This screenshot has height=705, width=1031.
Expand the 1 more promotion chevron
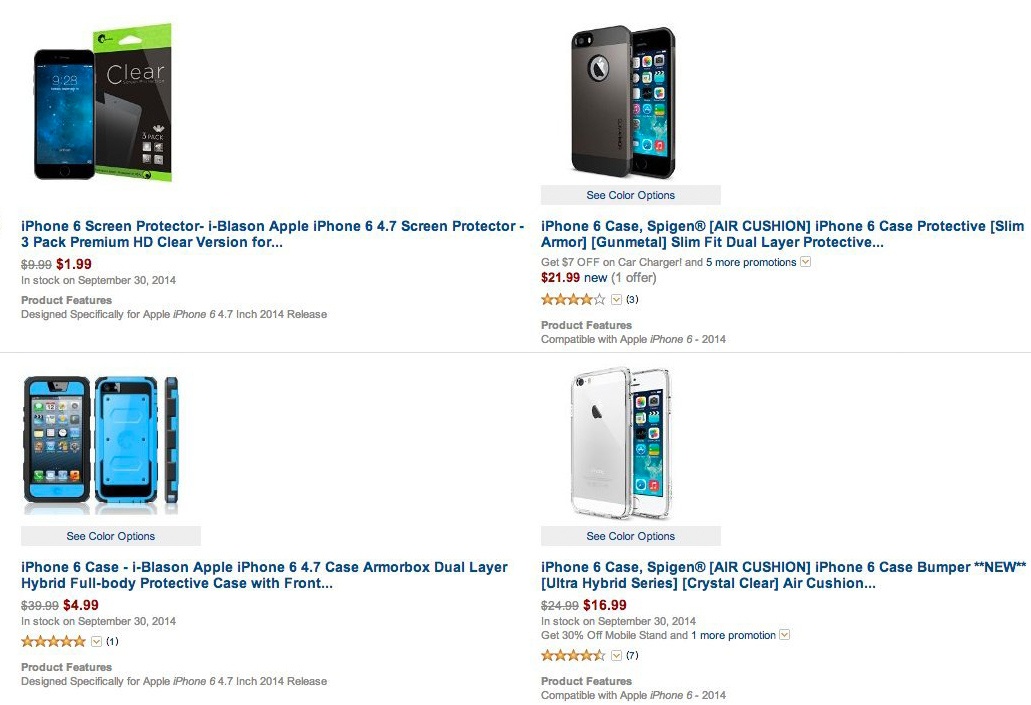point(783,635)
